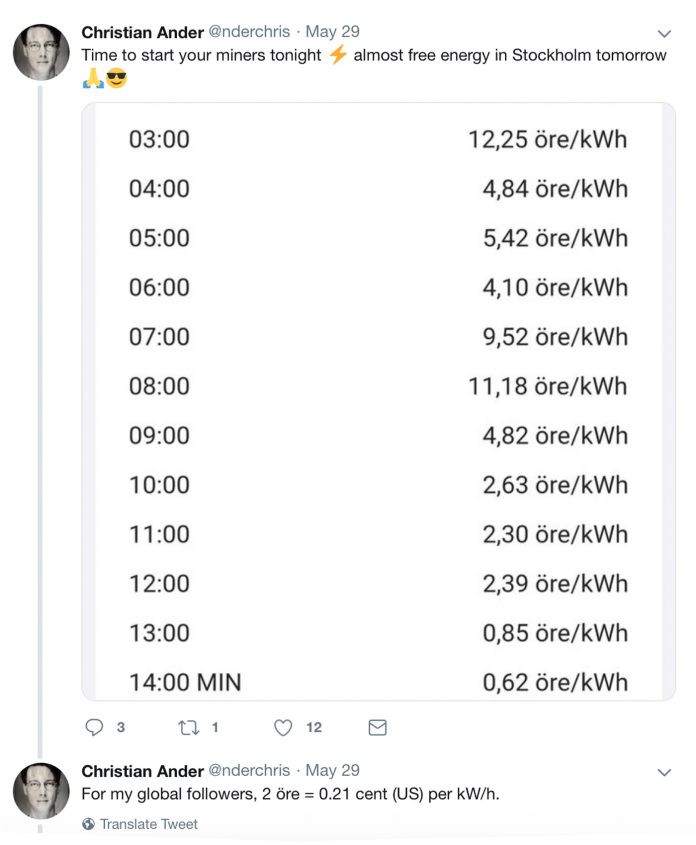The image size is (696, 845).
Task: Expand the second tweet's options chevron
Action: pos(665,772)
